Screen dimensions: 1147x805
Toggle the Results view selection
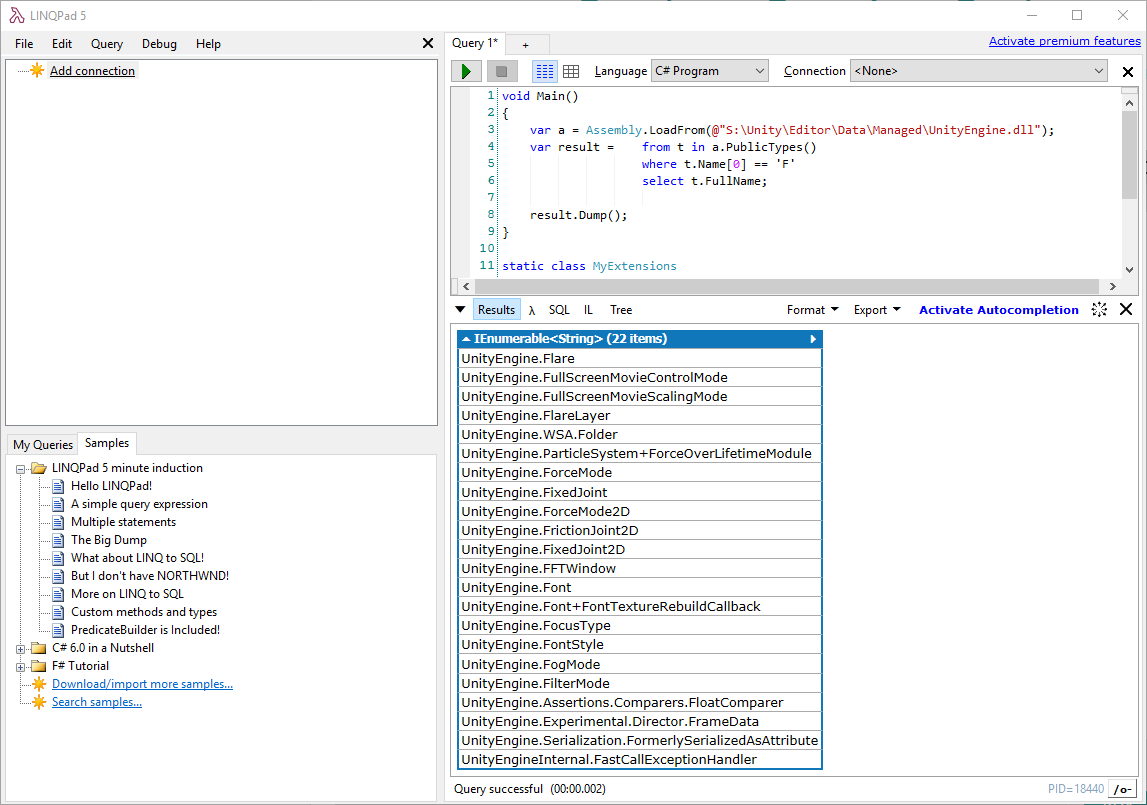click(x=496, y=310)
